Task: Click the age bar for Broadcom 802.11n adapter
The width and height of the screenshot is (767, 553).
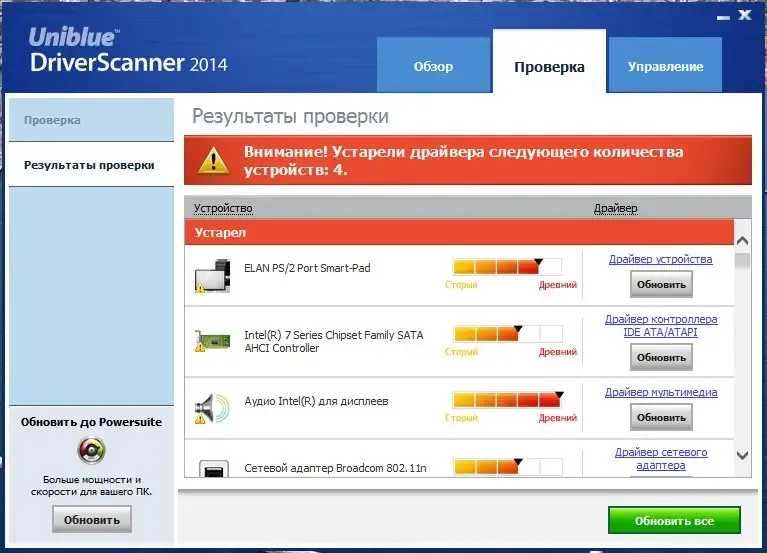Action: tap(508, 466)
